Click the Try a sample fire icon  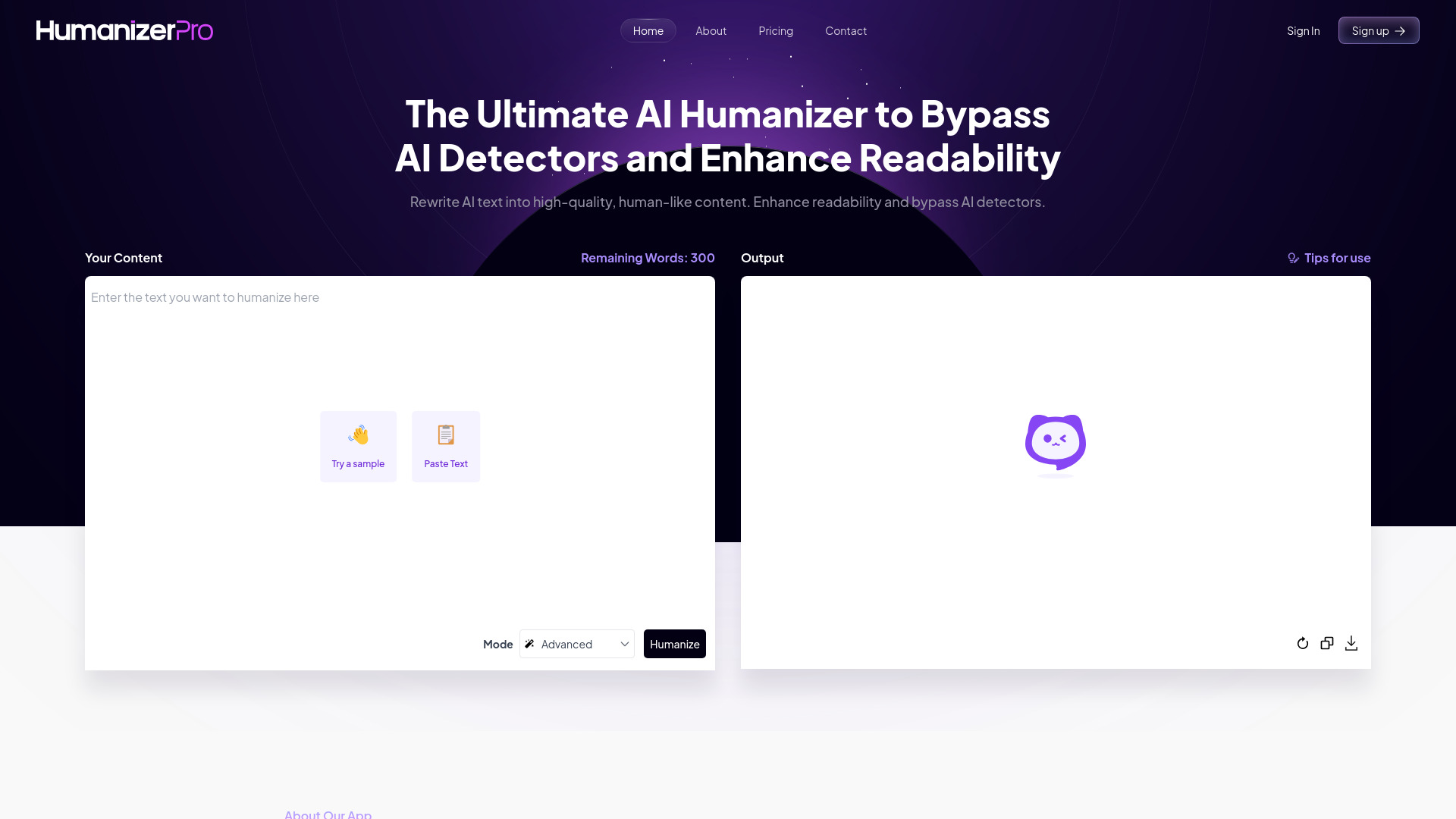pos(358,432)
